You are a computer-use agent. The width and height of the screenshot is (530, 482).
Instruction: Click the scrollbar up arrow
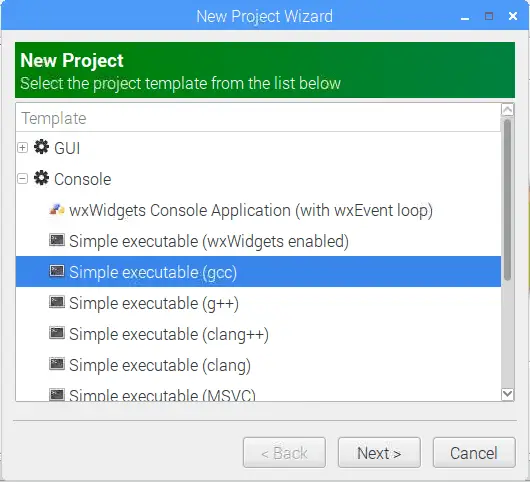[x=508, y=110]
